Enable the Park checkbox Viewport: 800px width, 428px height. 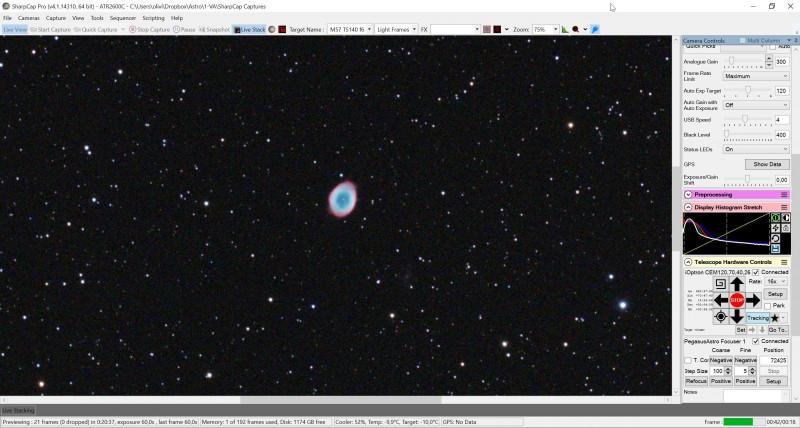[767, 306]
